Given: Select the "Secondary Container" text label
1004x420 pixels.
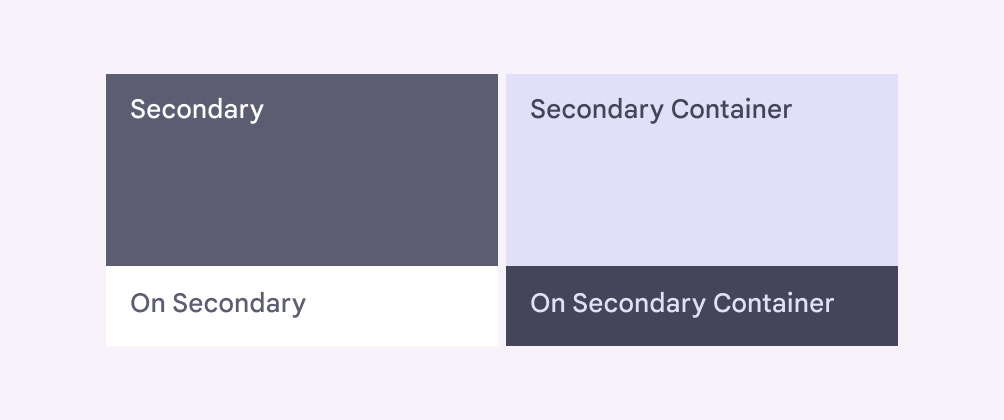Looking at the screenshot, I should click(x=660, y=109).
